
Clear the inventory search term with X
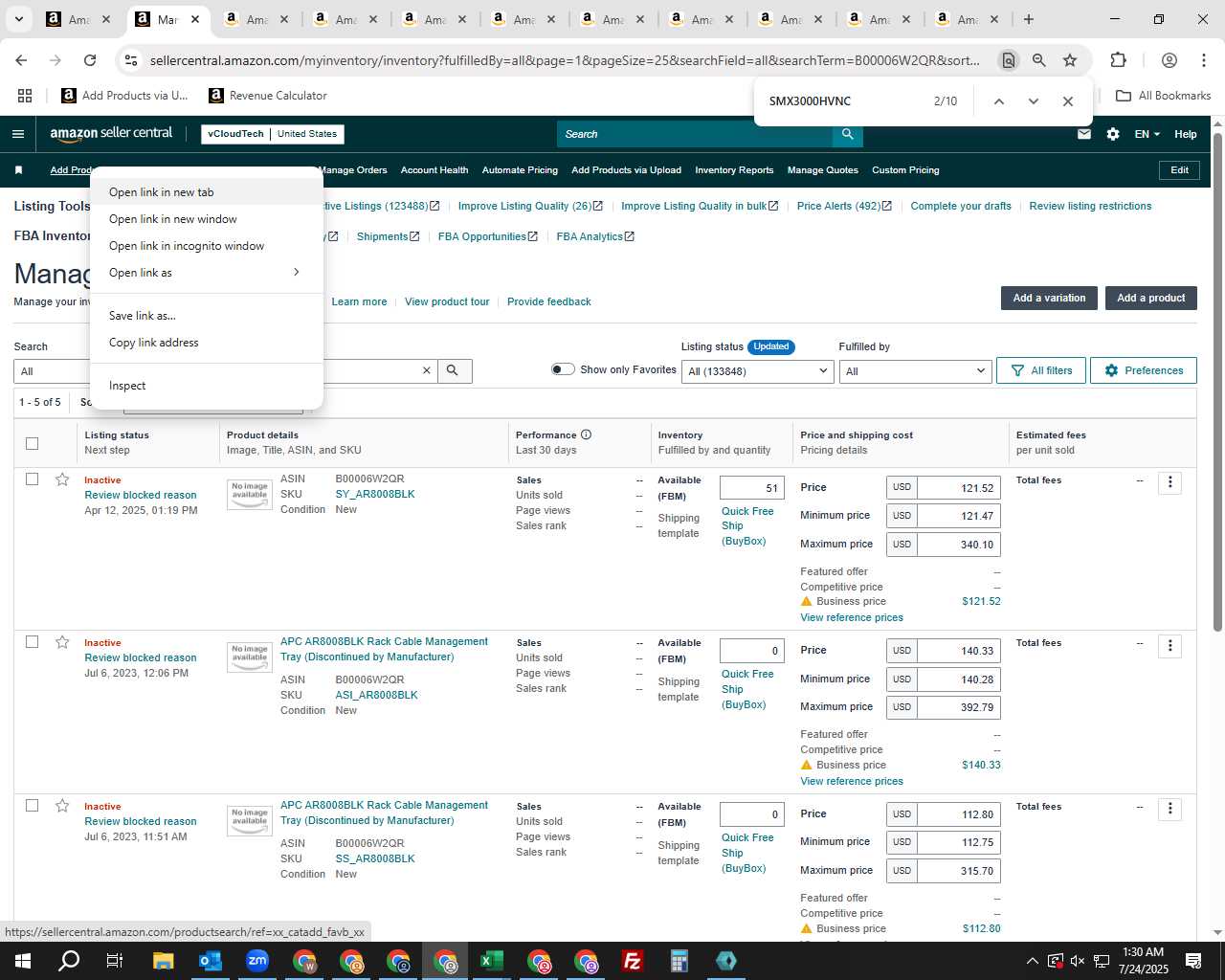point(427,370)
